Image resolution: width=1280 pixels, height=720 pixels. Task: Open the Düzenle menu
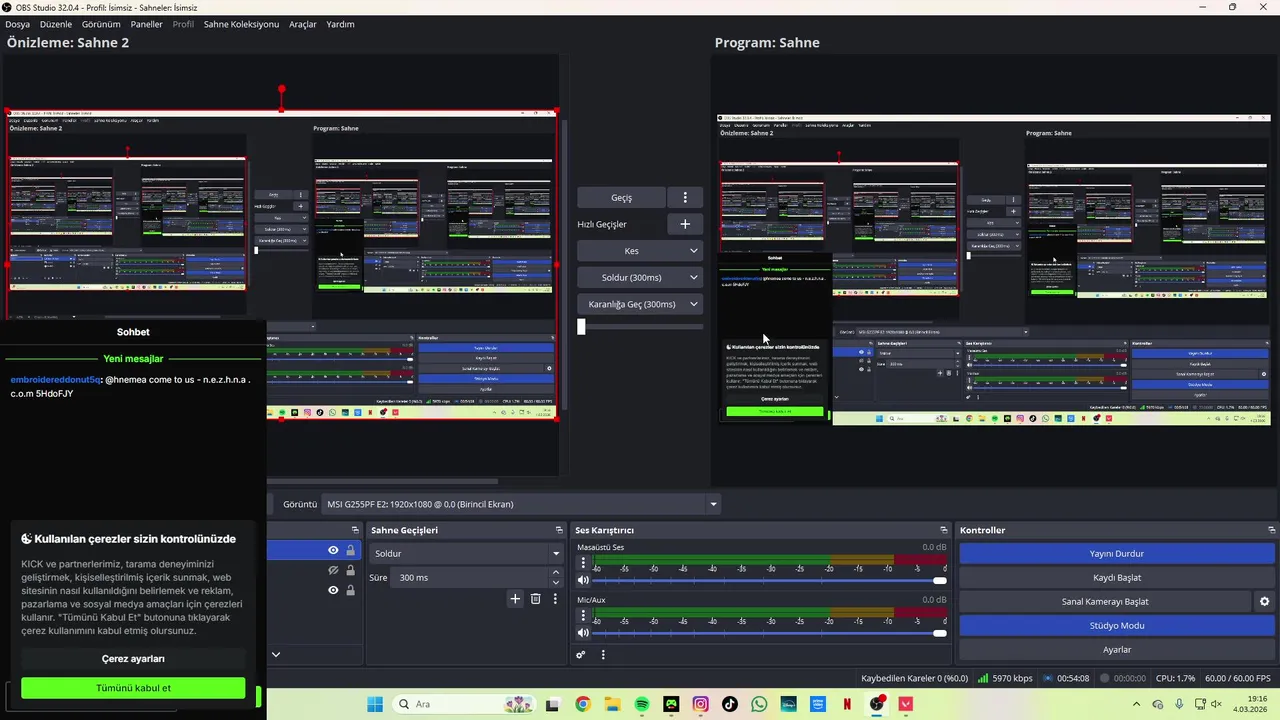[56, 24]
